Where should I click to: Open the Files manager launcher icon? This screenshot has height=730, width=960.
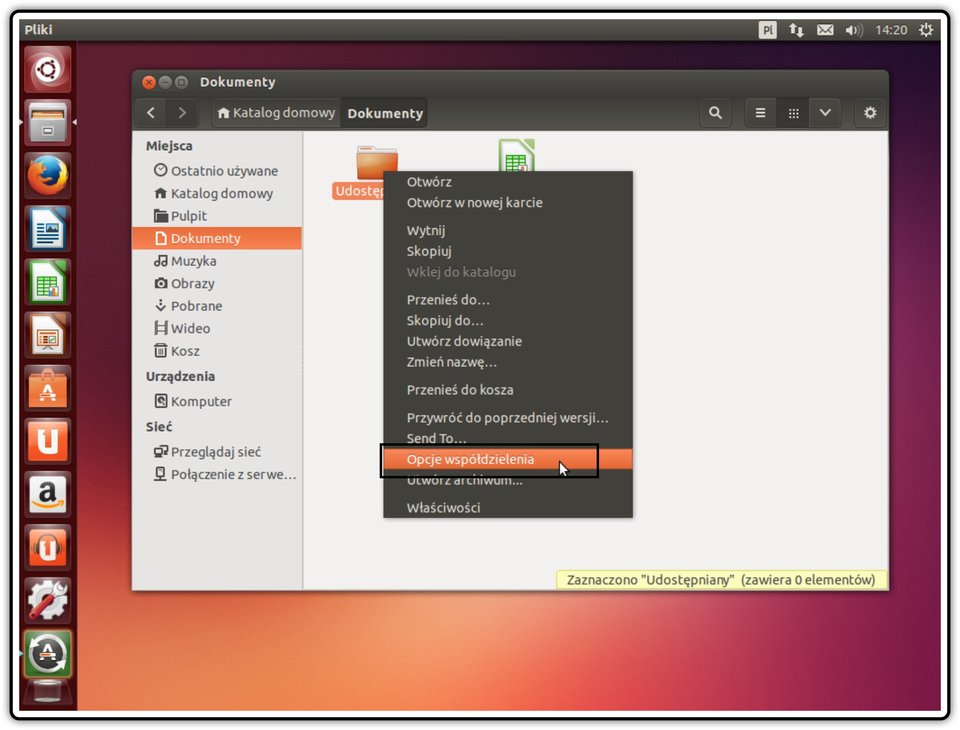pos(48,122)
